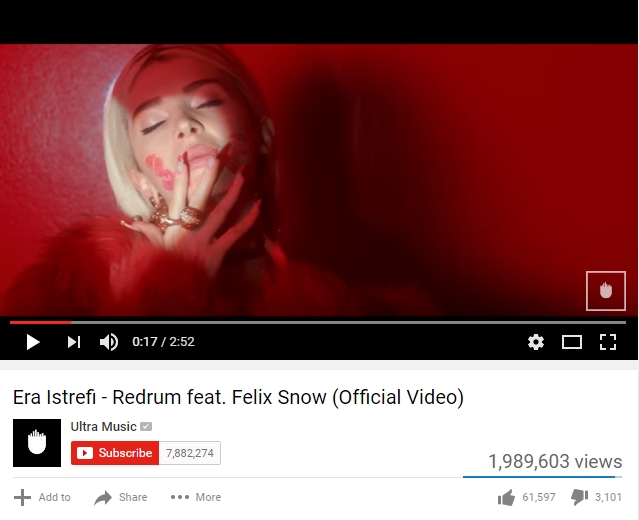Open the Share options
The image size is (639, 520).
(x=121, y=497)
